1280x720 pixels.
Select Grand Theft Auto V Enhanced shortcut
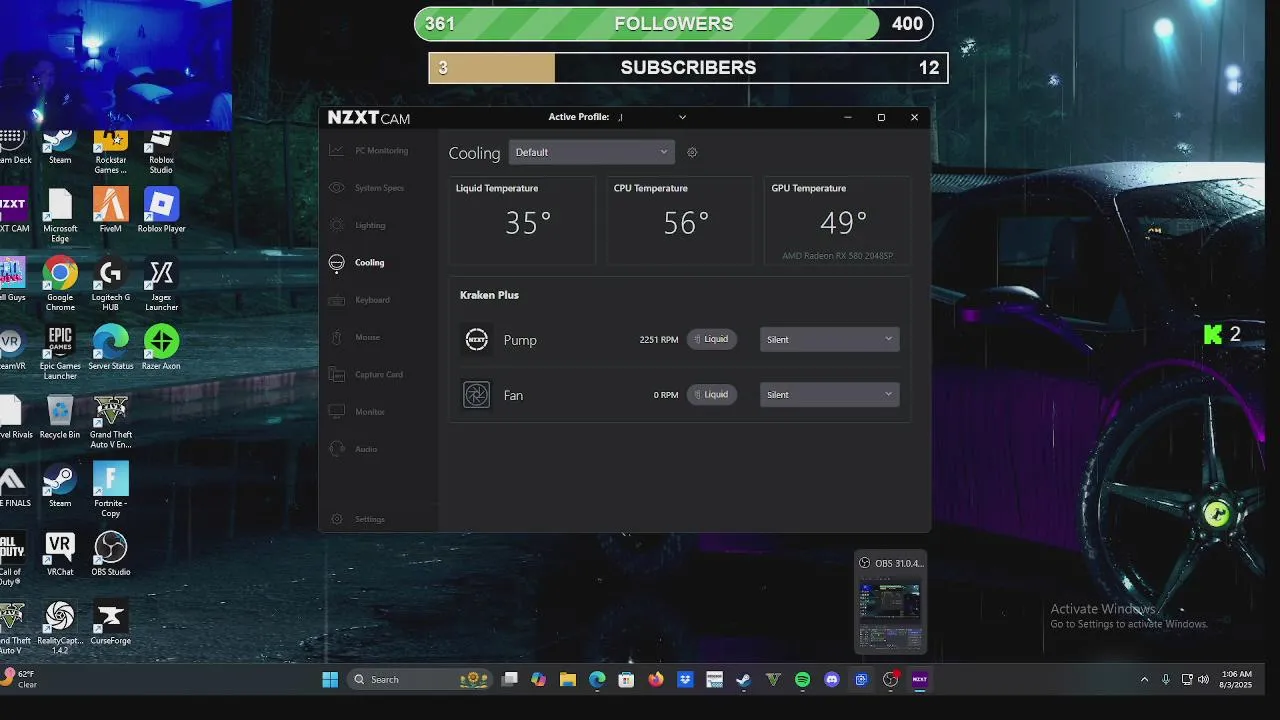click(111, 422)
